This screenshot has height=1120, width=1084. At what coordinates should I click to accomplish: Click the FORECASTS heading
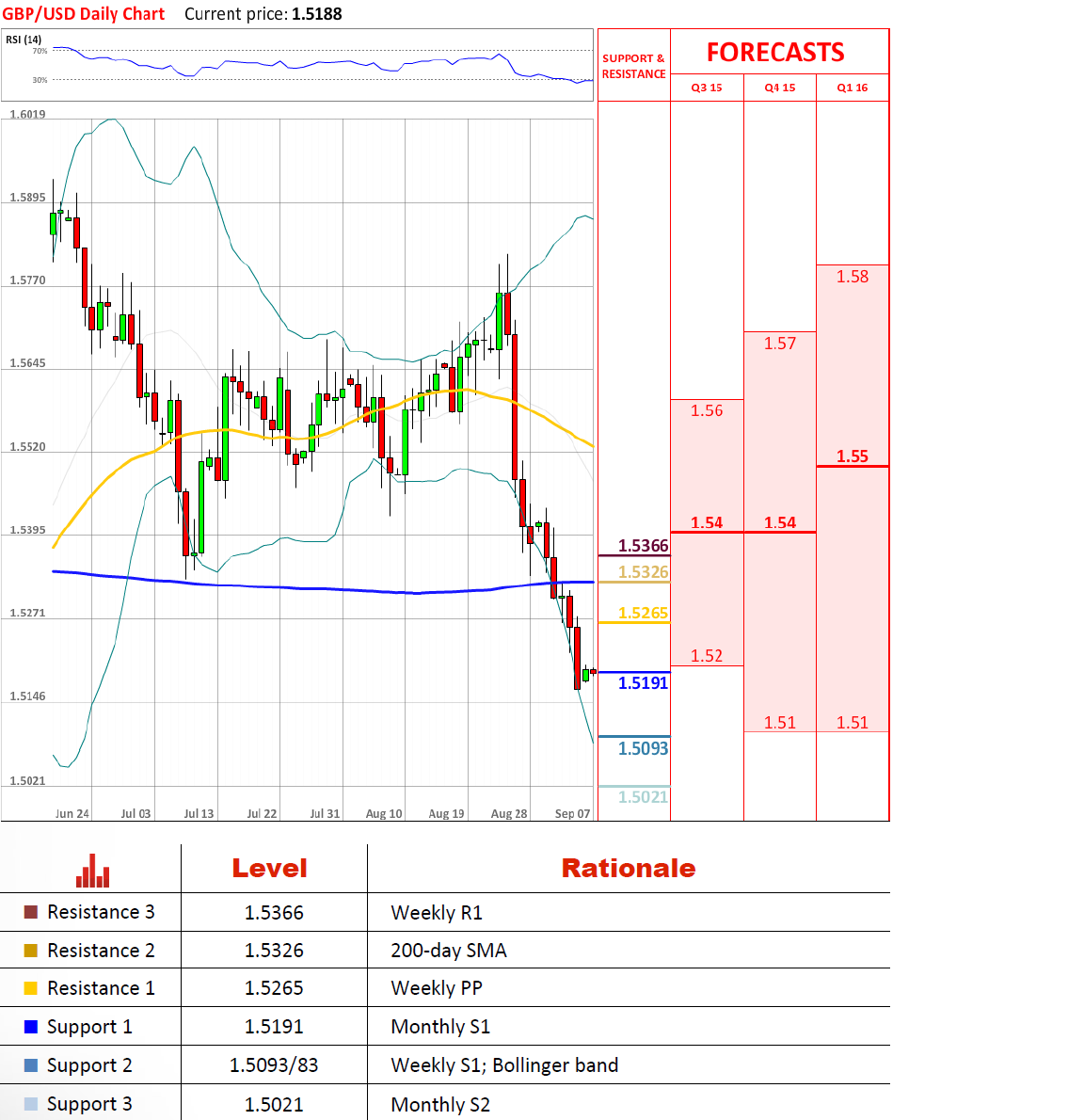(x=775, y=52)
